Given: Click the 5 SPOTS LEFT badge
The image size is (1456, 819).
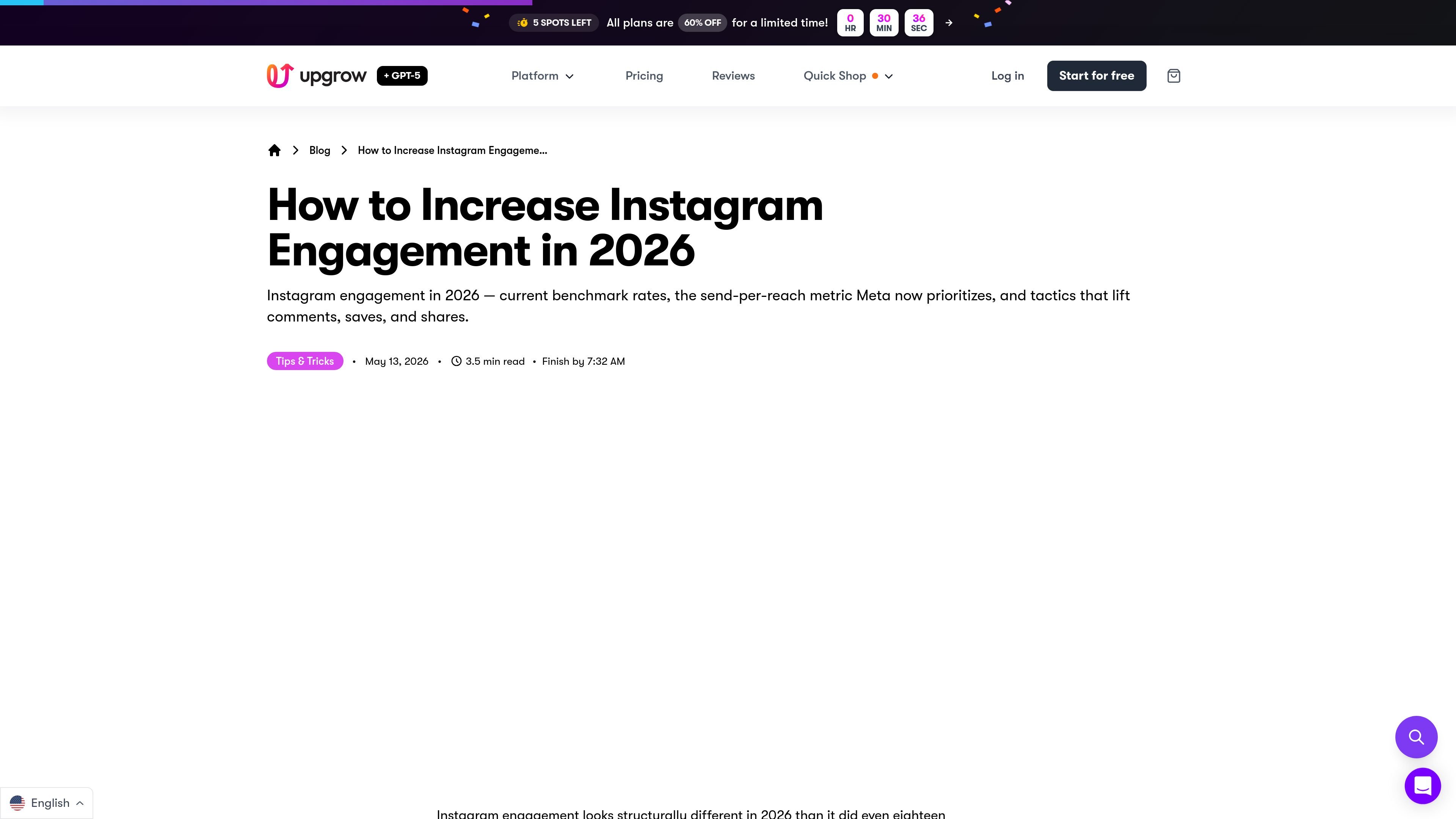Looking at the screenshot, I should (554, 23).
